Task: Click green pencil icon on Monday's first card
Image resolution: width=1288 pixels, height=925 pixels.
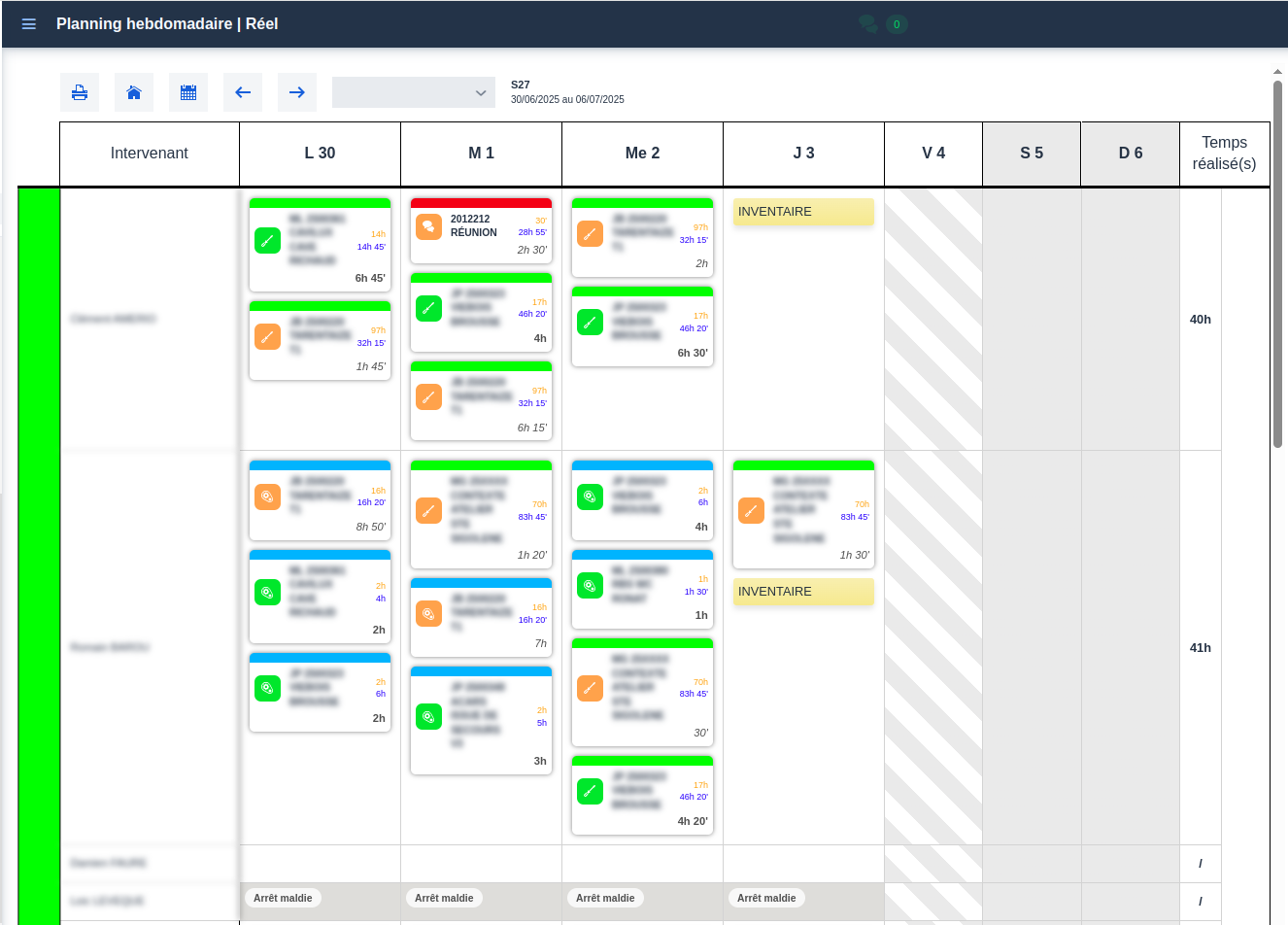Action: point(267,240)
